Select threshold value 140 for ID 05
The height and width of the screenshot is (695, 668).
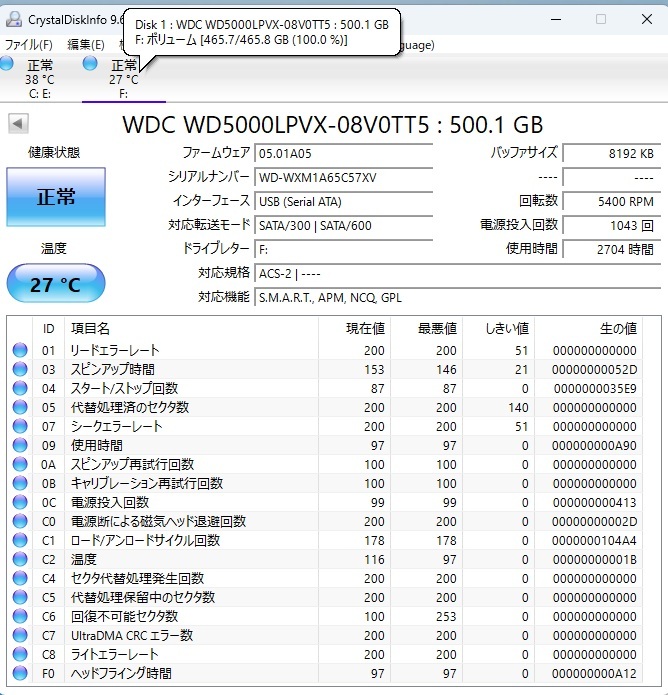tap(518, 408)
